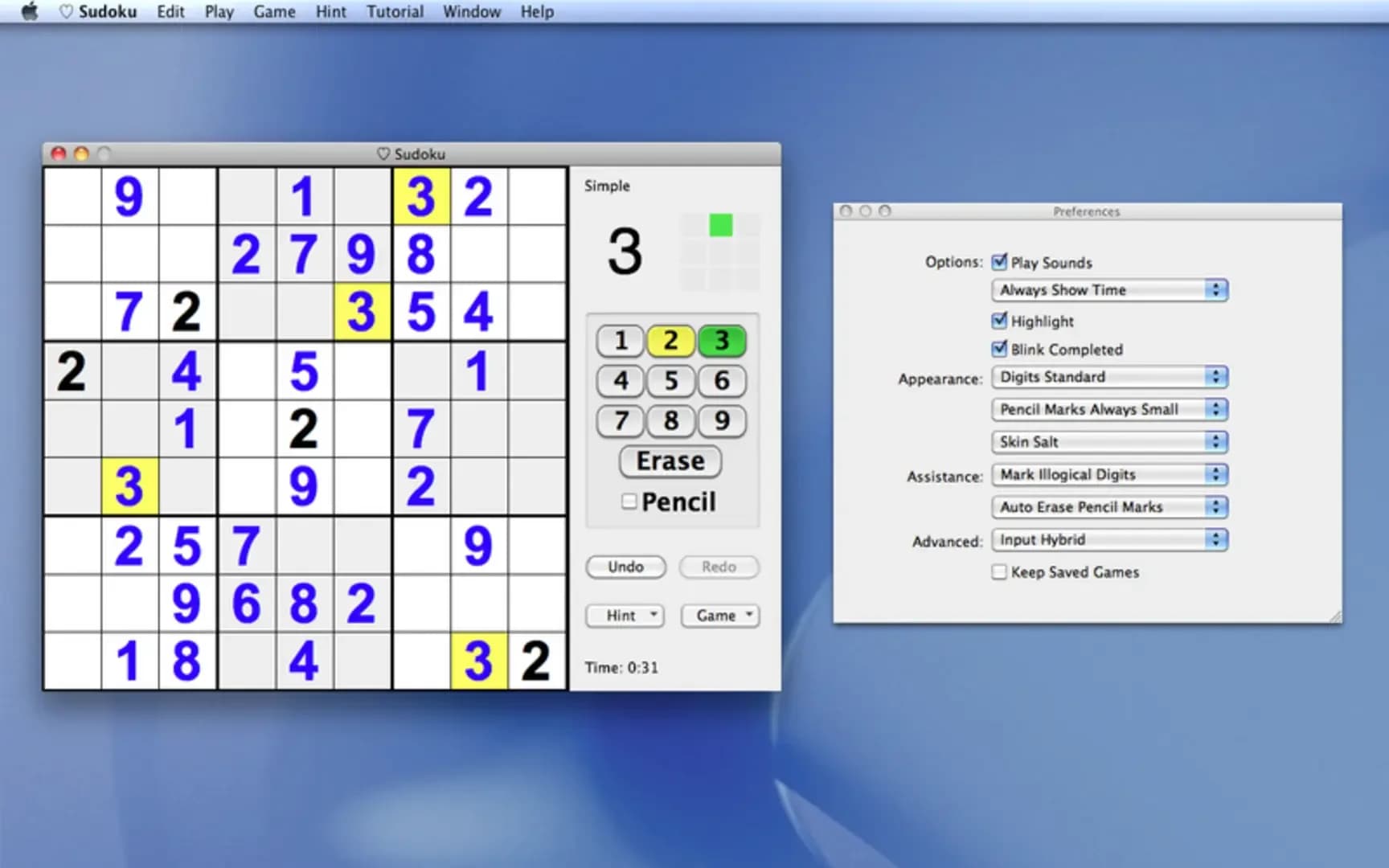
Task: Toggle the Highlight checkbox
Action: [999, 321]
